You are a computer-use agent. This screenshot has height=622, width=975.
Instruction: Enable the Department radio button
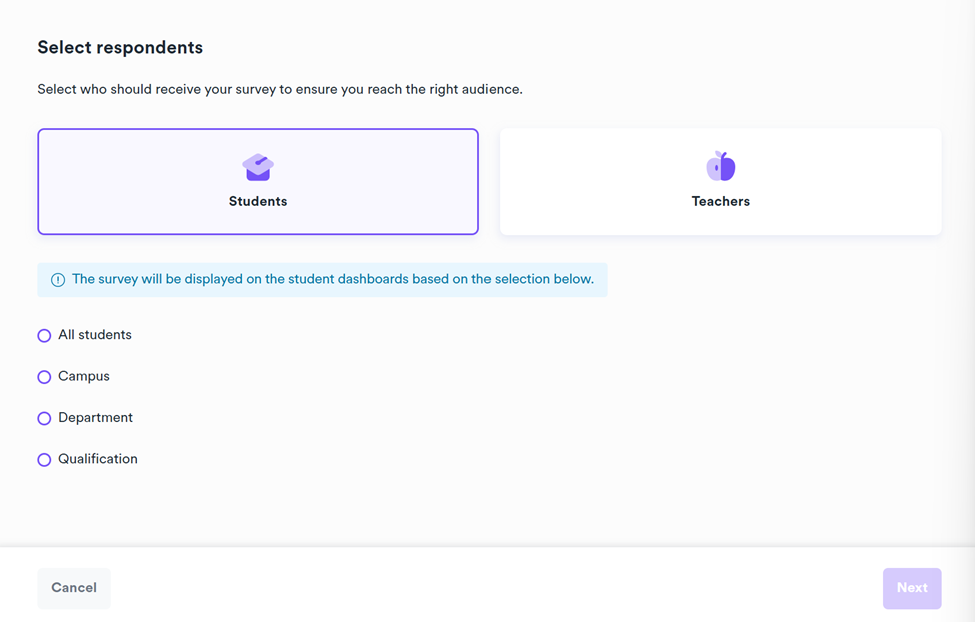point(44,419)
